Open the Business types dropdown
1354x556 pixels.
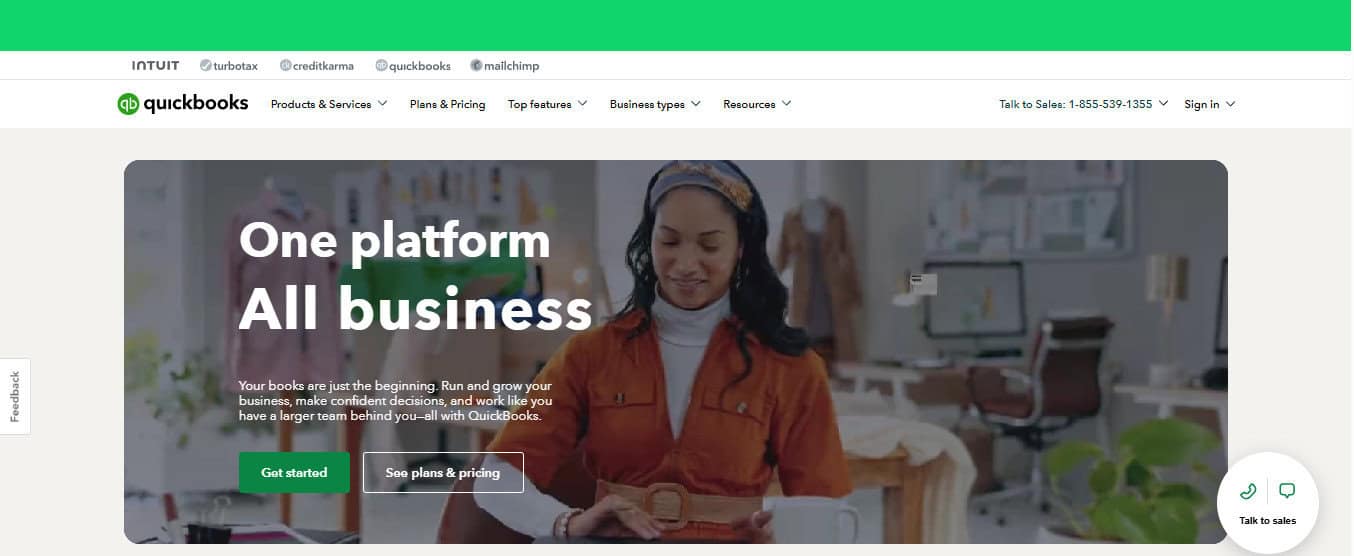tap(655, 104)
